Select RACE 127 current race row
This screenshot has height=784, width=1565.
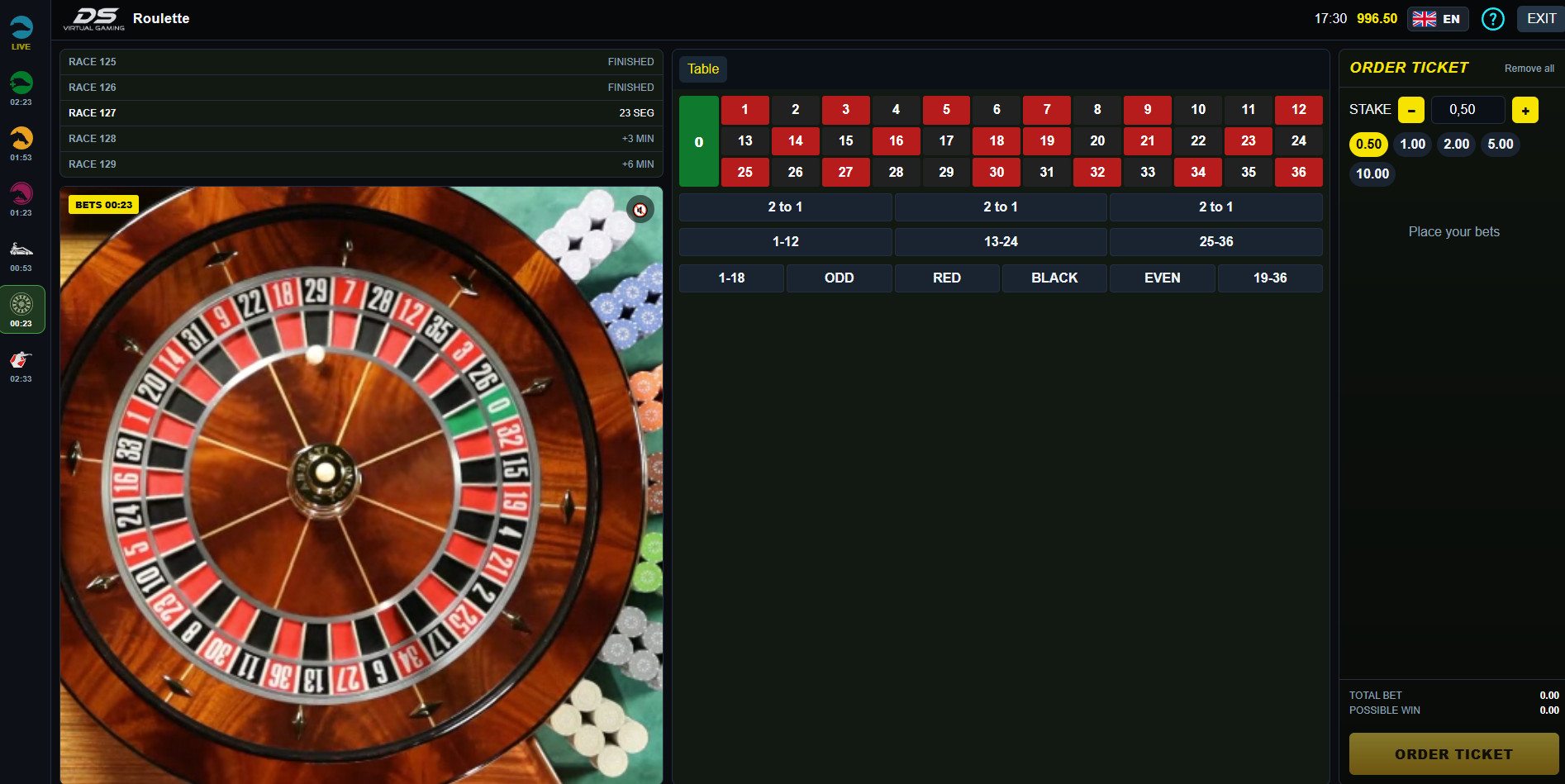click(x=361, y=113)
